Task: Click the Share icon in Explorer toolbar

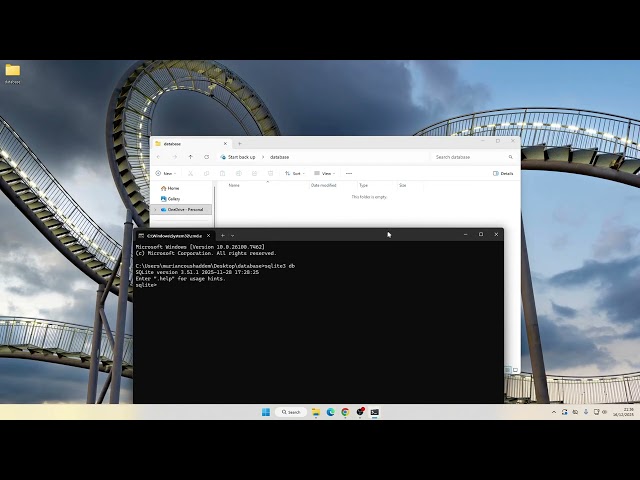Action: 254,173
